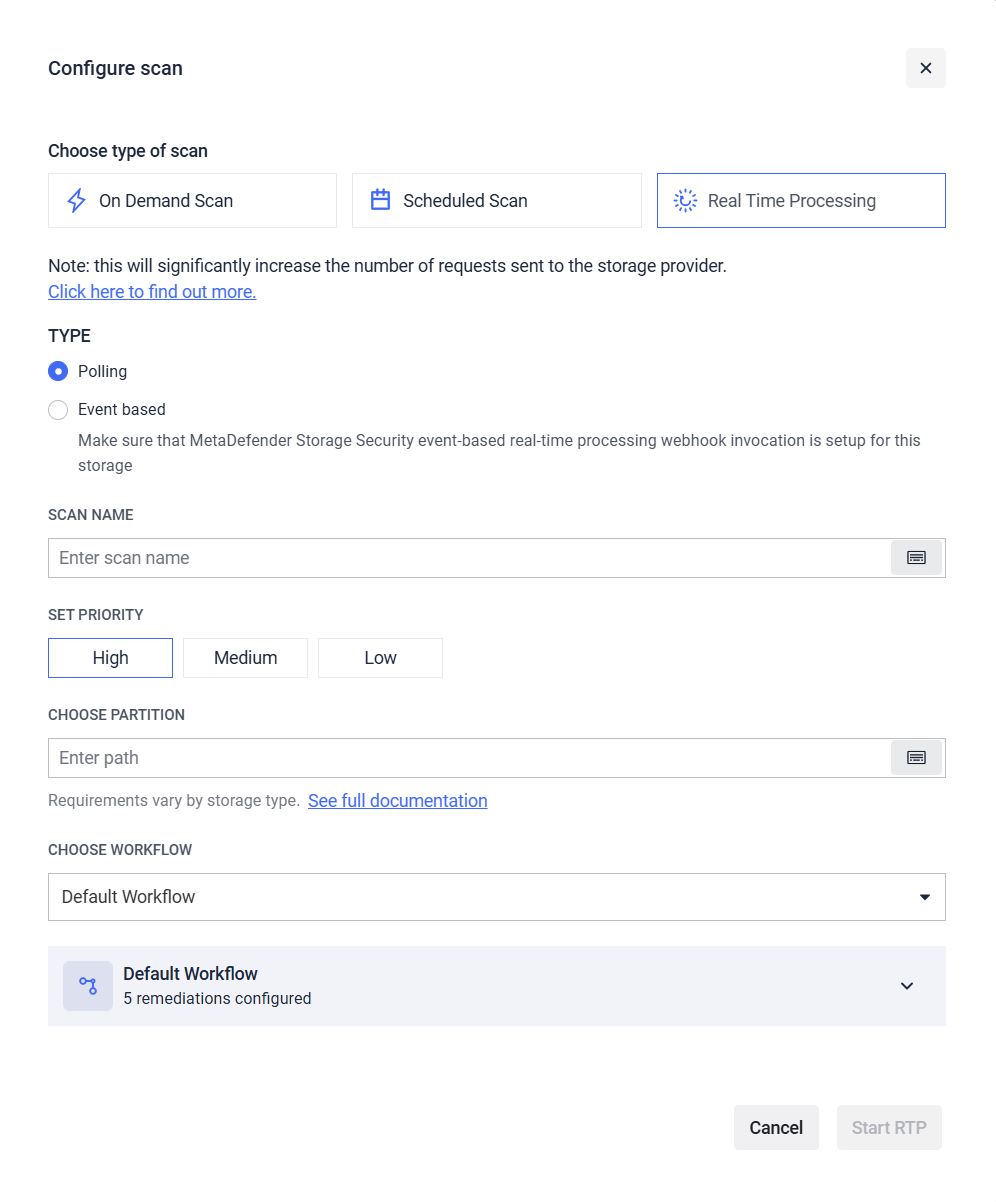Open the "Click here to find out more" link
The height and width of the screenshot is (1202, 996).
(x=152, y=292)
